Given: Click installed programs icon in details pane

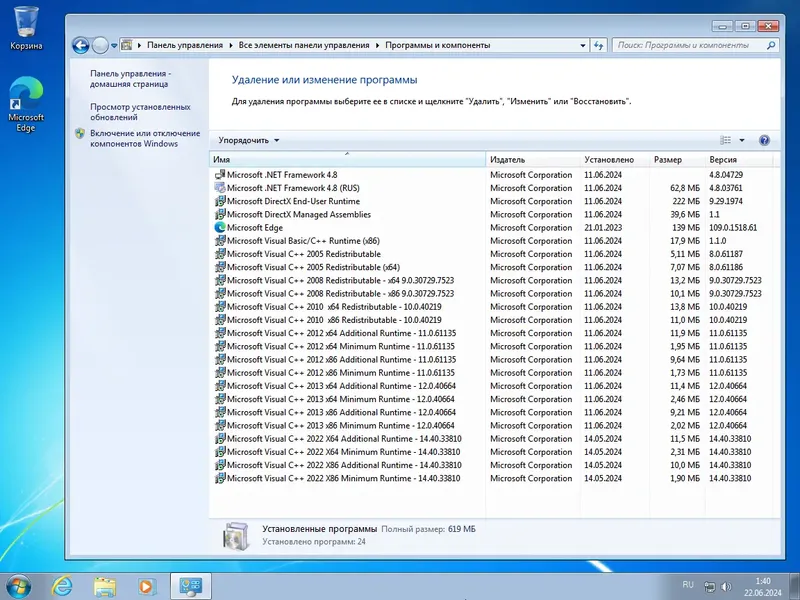Looking at the screenshot, I should pyautogui.click(x=236, y=536).
